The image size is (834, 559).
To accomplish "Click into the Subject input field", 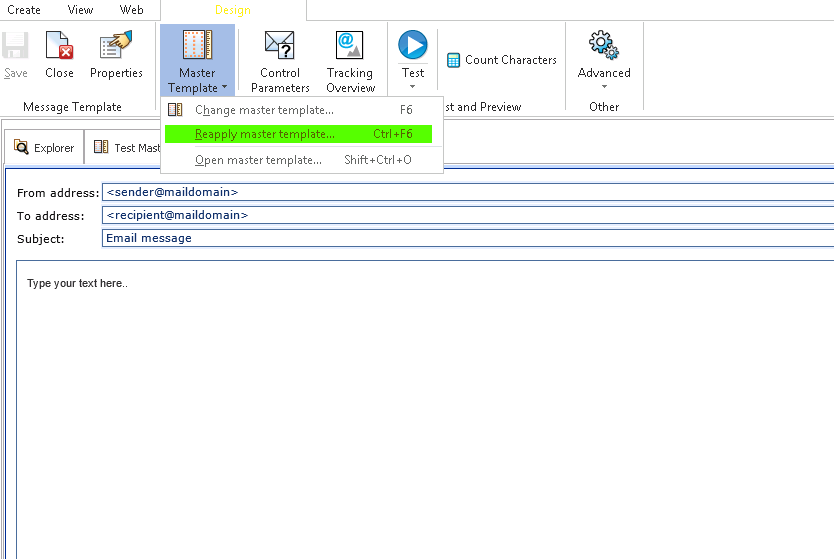I will pos(468,238).
